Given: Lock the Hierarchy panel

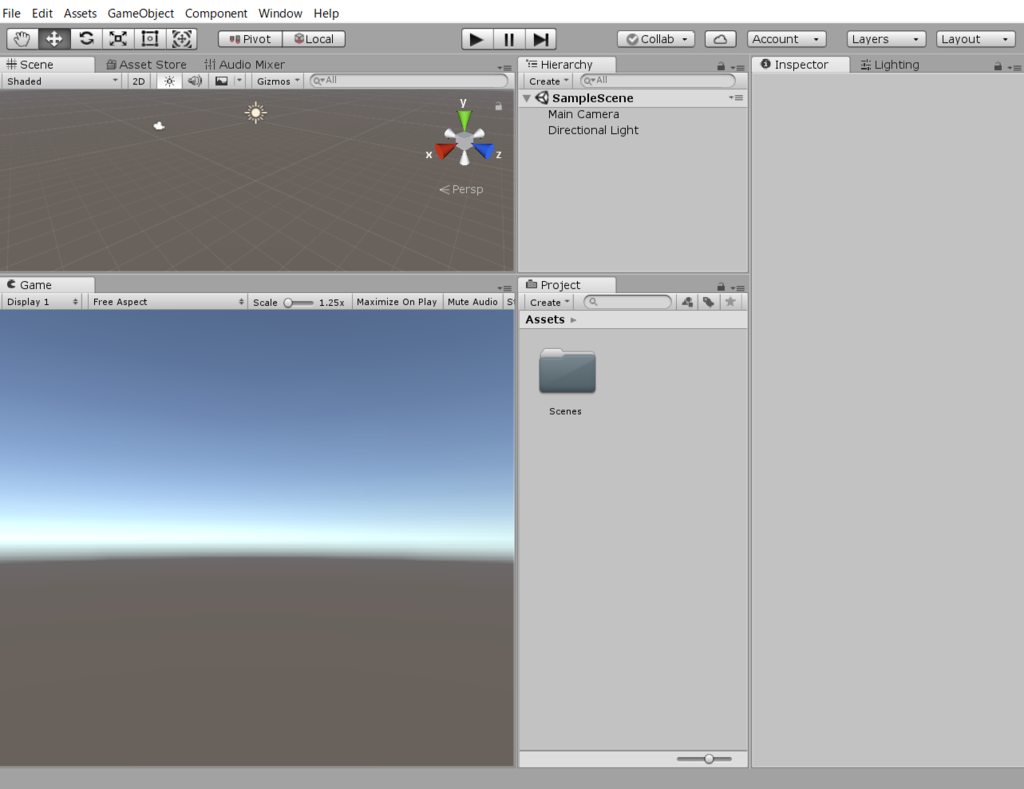Looking at the screenshot, I should 721,66.
